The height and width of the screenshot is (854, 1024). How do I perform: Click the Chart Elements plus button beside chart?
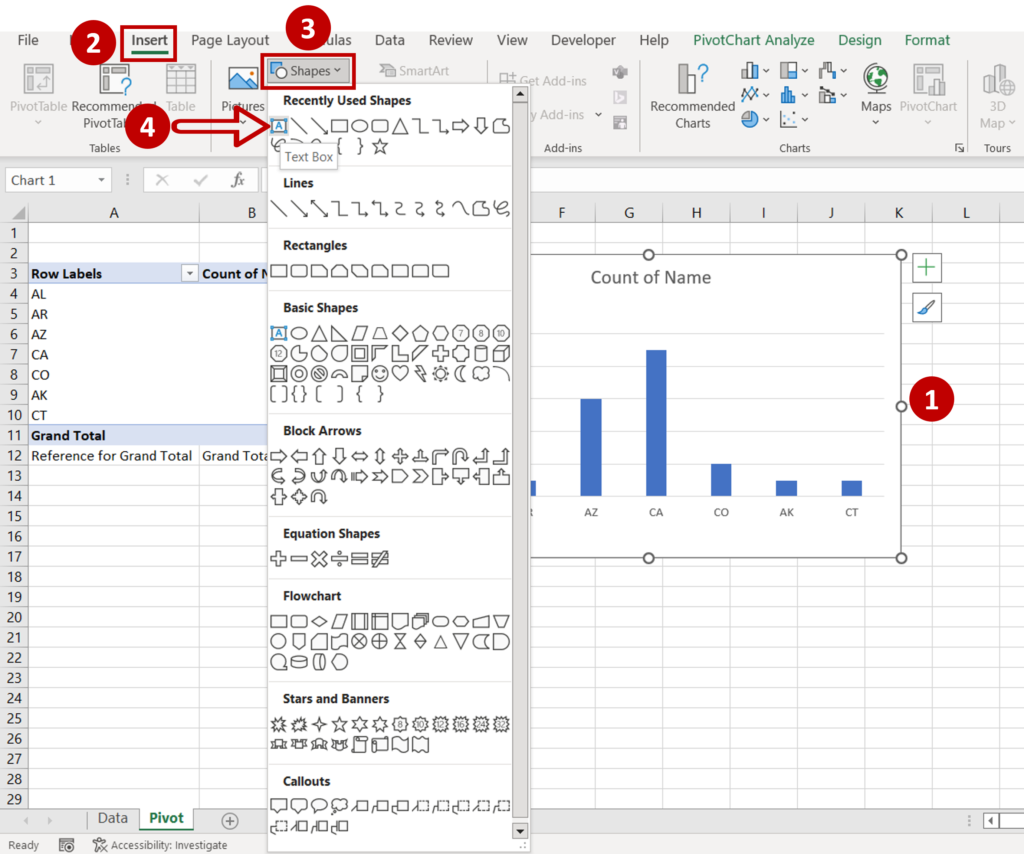(927, 268)
